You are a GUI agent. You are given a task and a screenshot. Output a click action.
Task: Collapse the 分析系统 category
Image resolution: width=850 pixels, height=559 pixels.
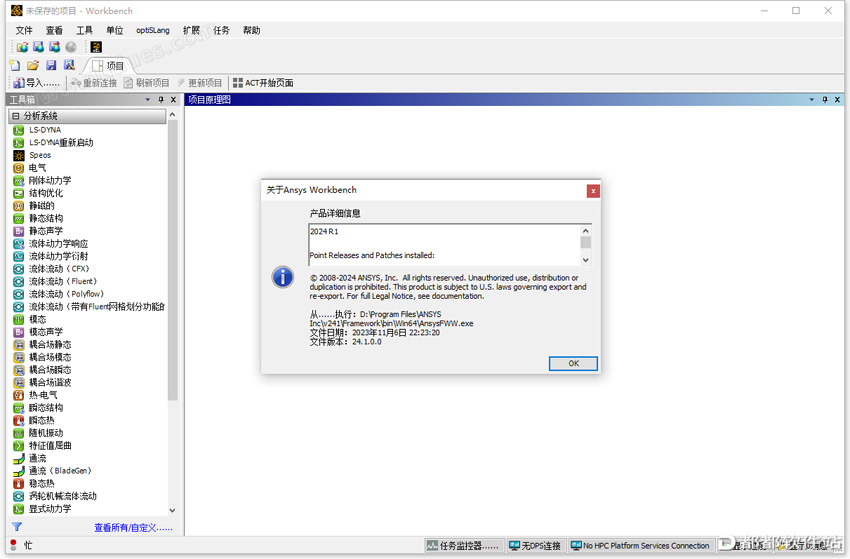coord(16,116)
